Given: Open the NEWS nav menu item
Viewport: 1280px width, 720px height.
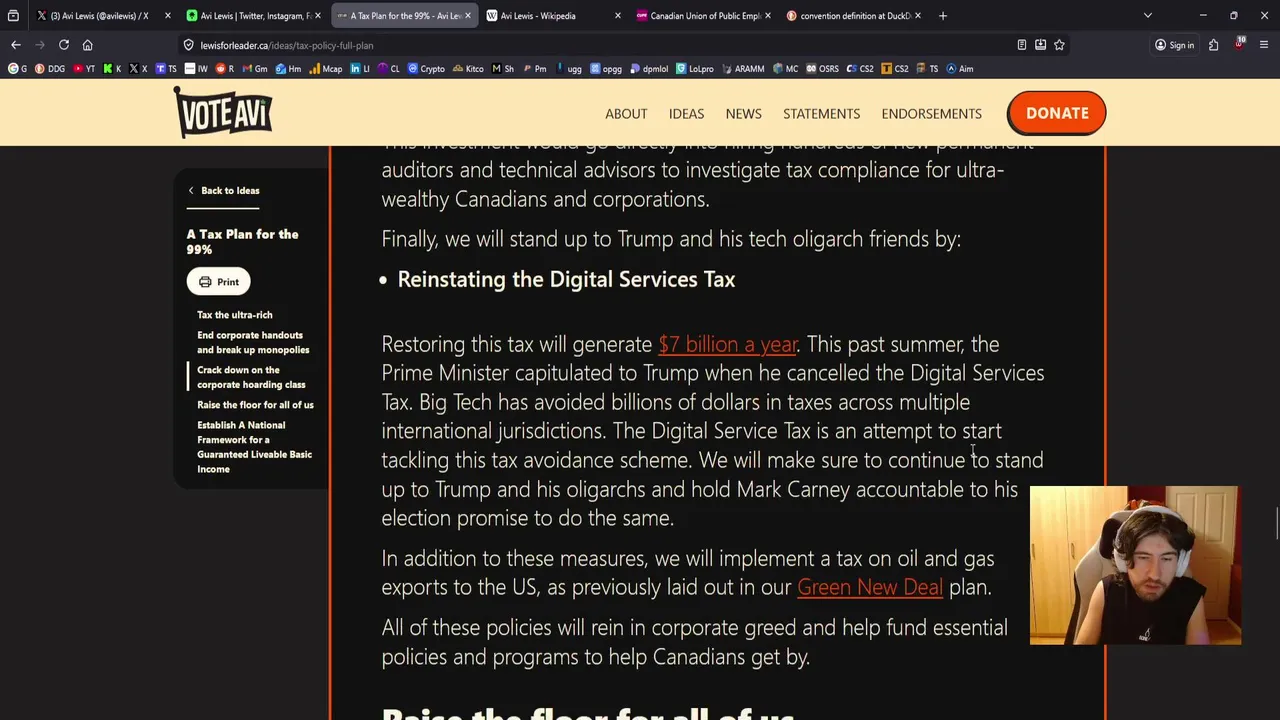Looking at the screenshot, I should click(743, 114).
